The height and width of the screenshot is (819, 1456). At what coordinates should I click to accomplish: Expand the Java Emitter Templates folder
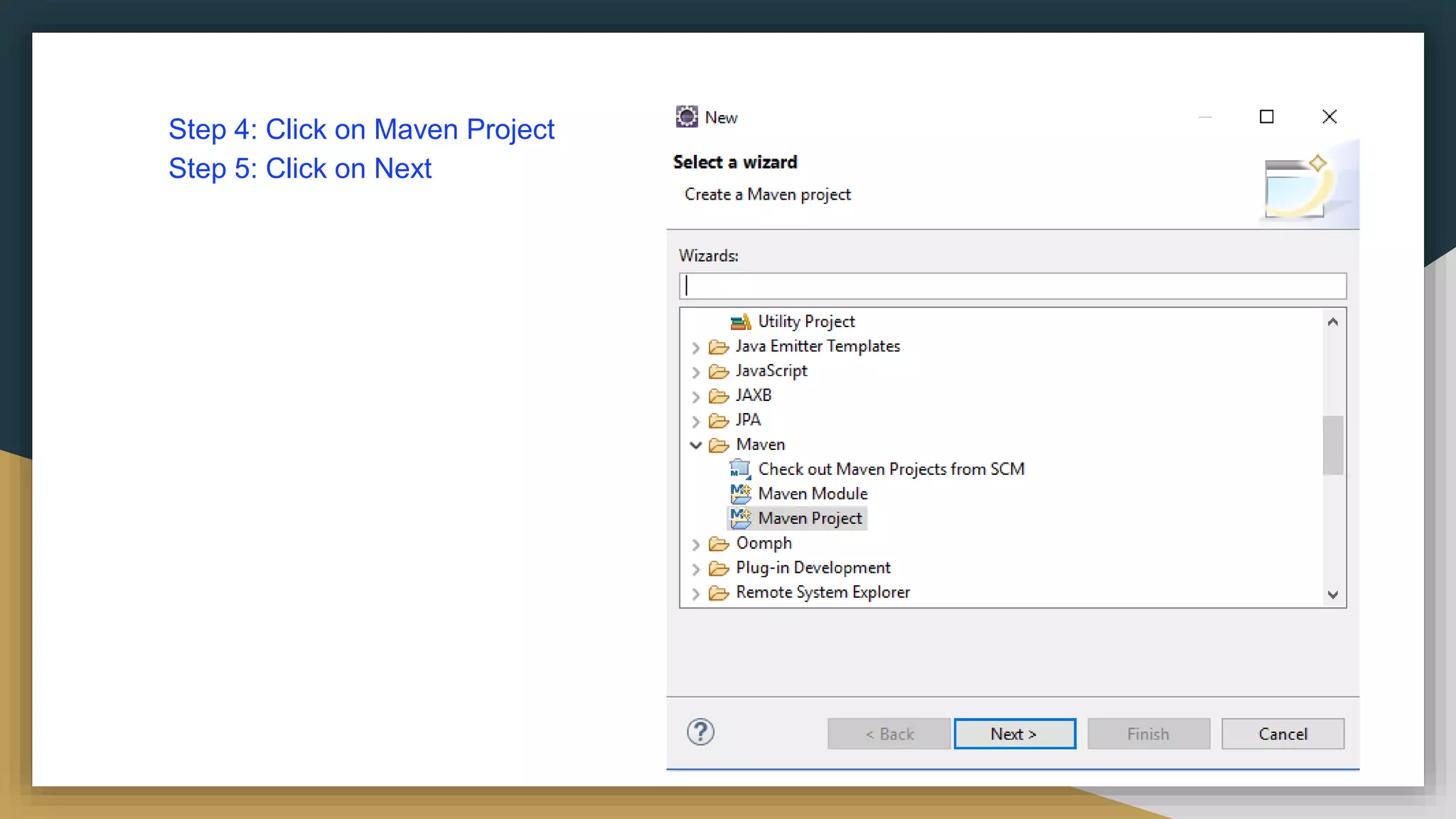coord(696,347)
